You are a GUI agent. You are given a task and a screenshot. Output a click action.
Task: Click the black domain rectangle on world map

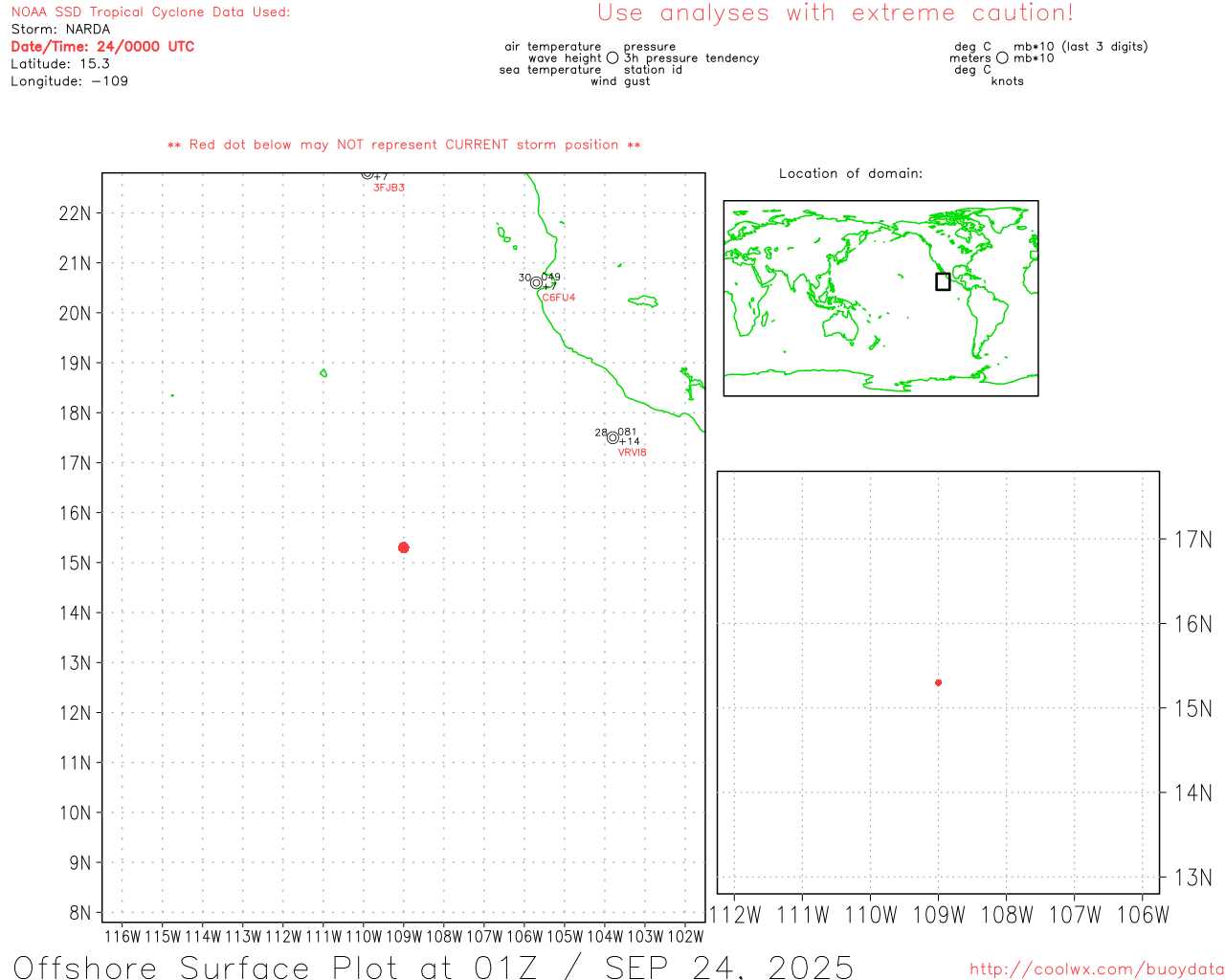[943, 281]
